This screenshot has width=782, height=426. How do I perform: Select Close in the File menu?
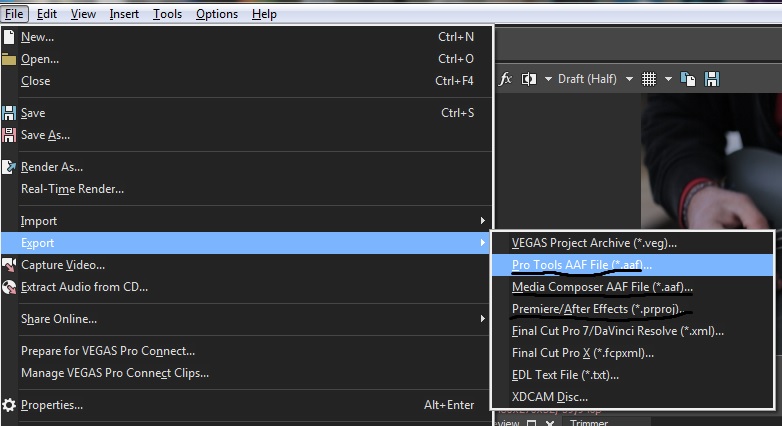click(x=247, y=81)
